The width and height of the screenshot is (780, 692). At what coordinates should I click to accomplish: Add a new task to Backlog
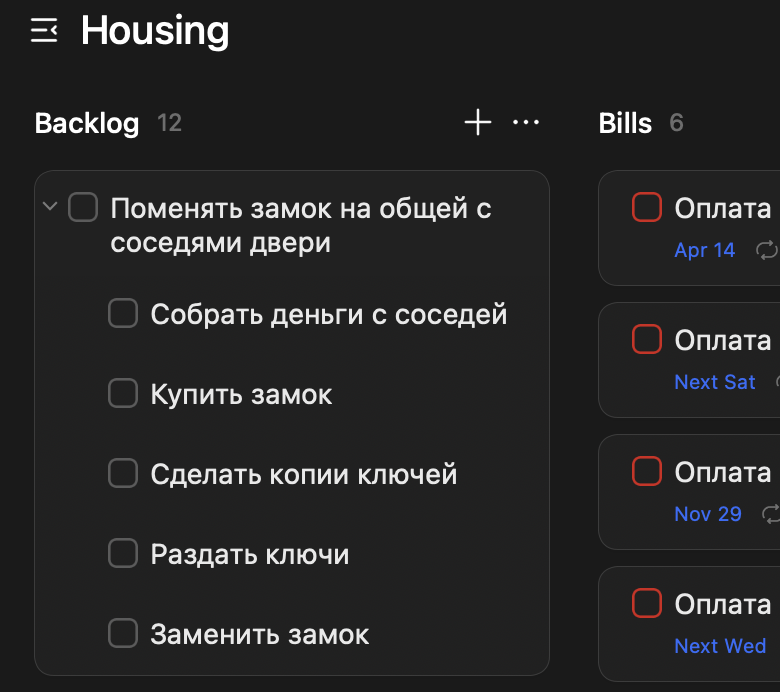478,123
